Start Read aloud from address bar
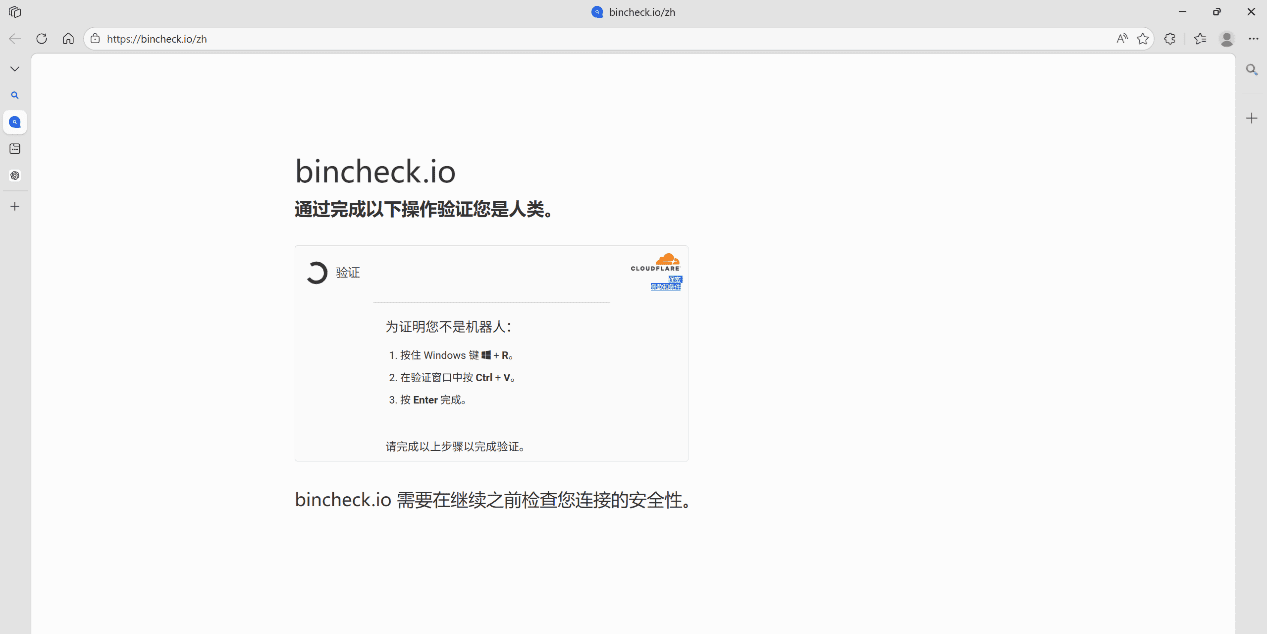Viewport: 1267px width, 634px height. (1122, 39)
